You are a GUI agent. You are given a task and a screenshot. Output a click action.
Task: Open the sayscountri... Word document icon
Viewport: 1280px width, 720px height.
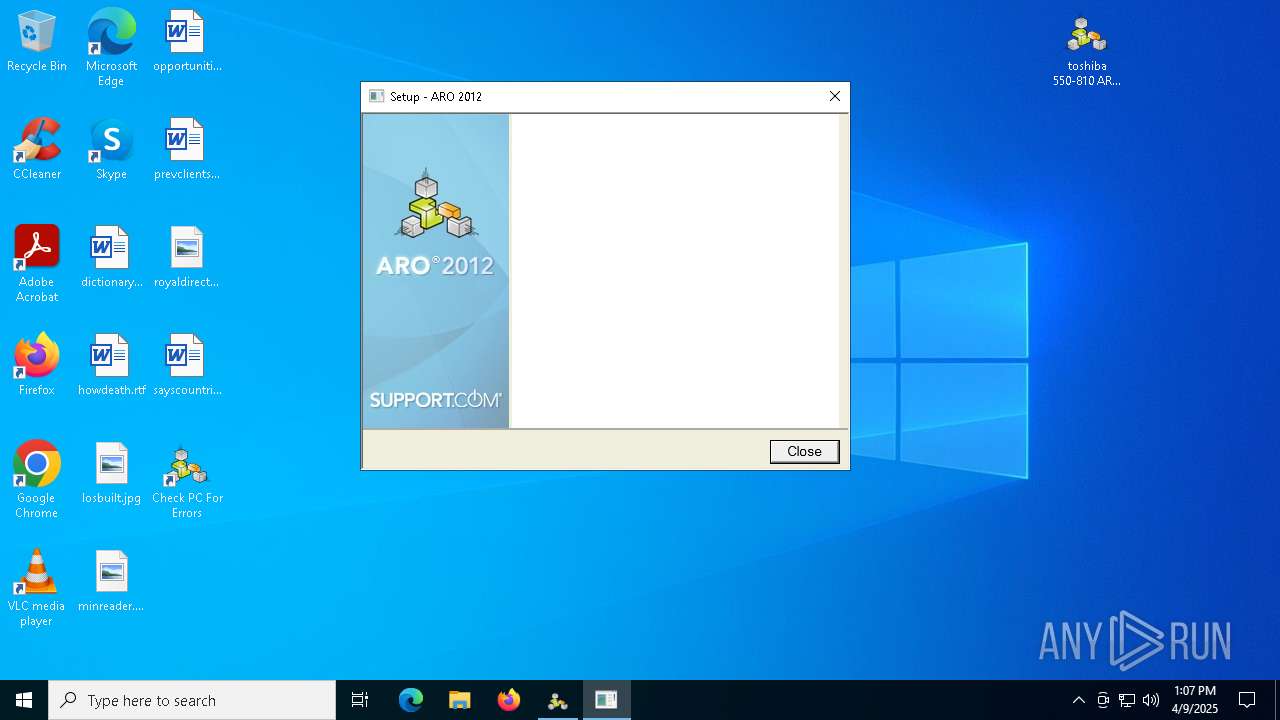187,366
